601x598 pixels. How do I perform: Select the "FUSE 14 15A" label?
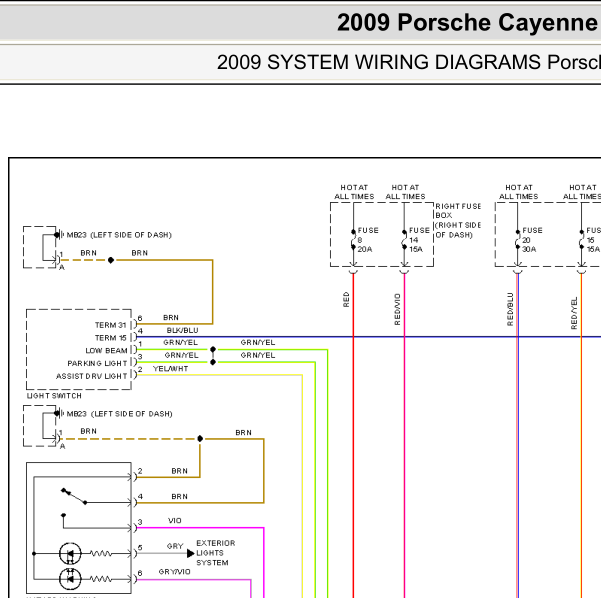[419, 240]
